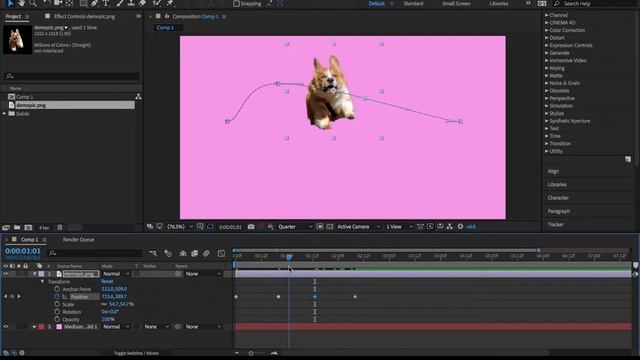The image size is (640, 360).
Task: Switch to the Standard workspace
Action: coord(413,4)
